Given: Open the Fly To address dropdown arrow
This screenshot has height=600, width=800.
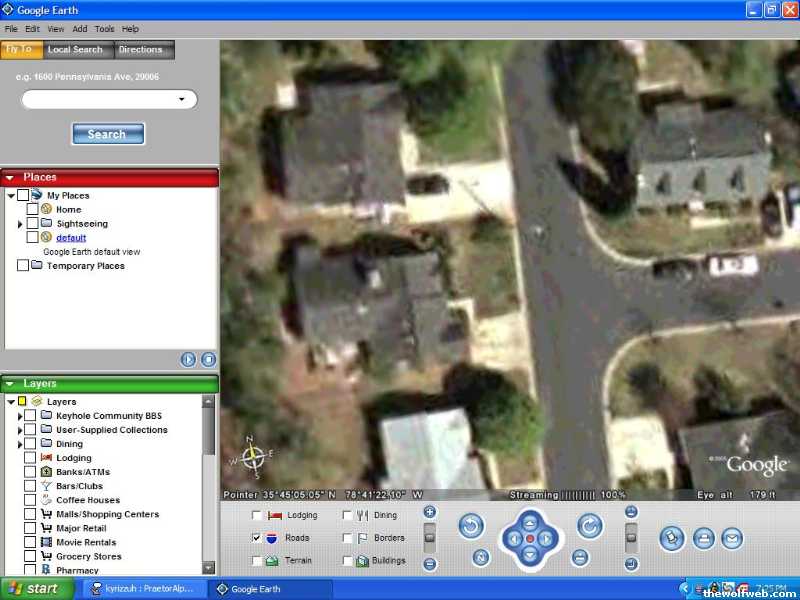Looking at the screenshot, I should click(x=181, y=99).
